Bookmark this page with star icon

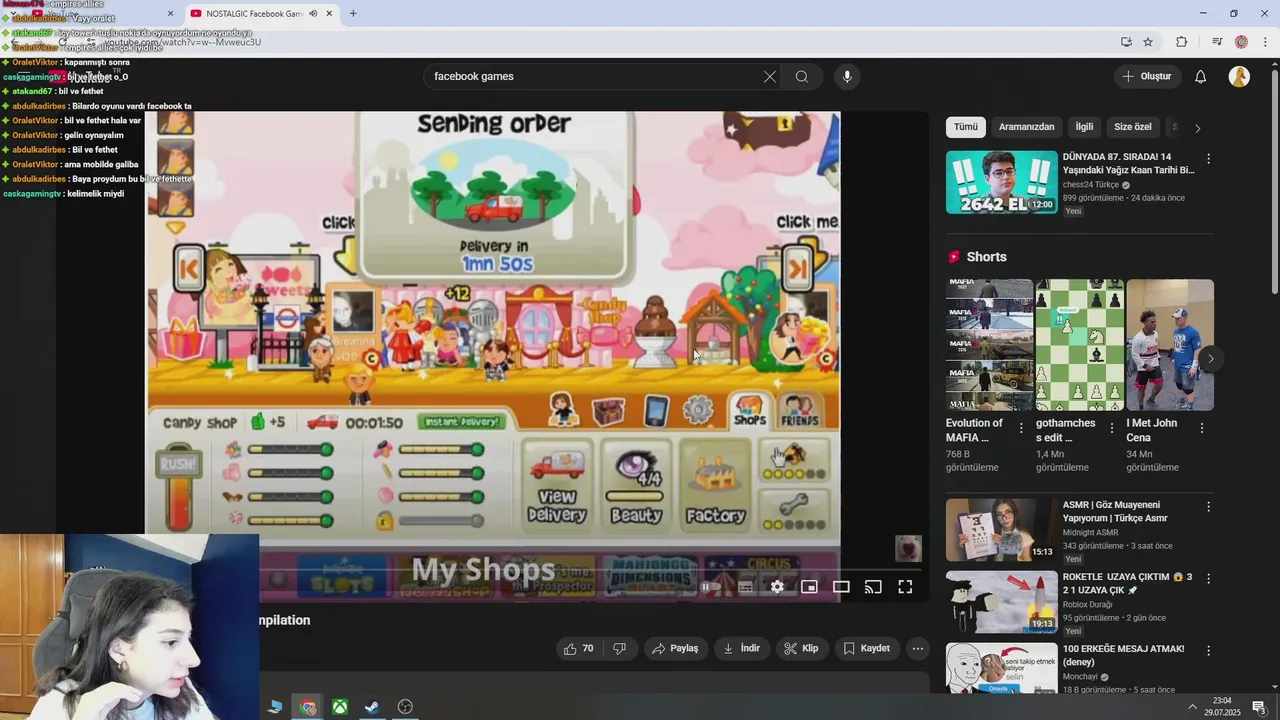pos(1148,42)
